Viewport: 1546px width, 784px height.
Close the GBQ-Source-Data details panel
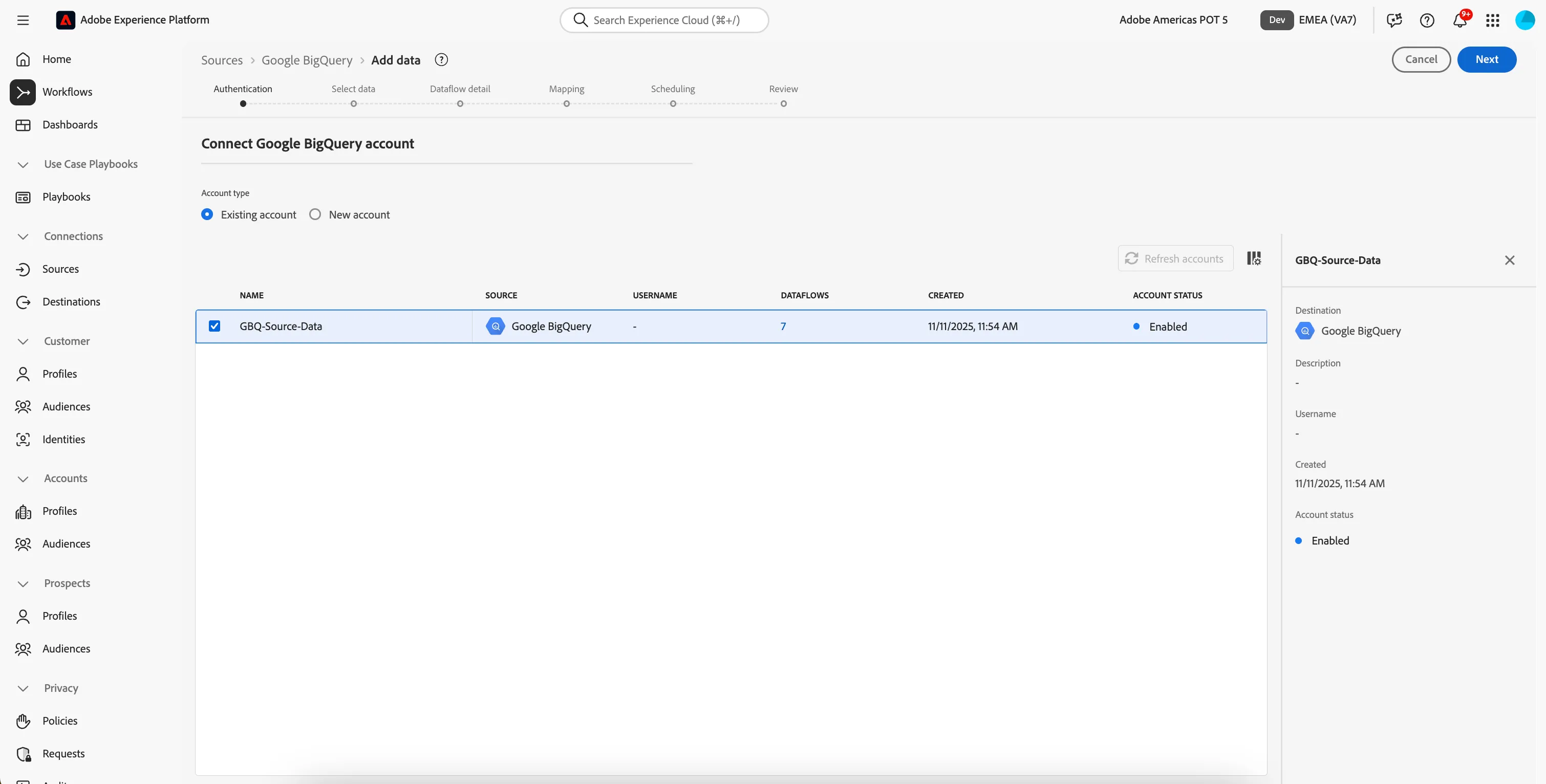click(x=1509, y=260)
